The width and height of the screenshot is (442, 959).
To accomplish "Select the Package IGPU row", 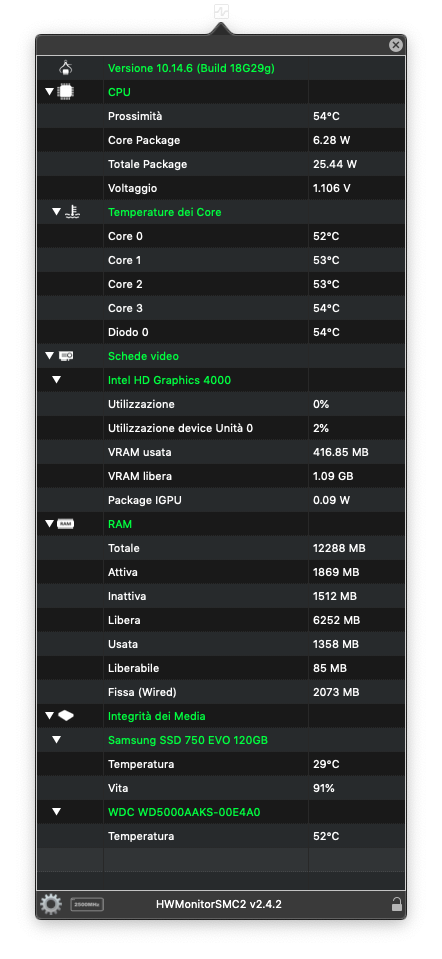I will 221,500.
